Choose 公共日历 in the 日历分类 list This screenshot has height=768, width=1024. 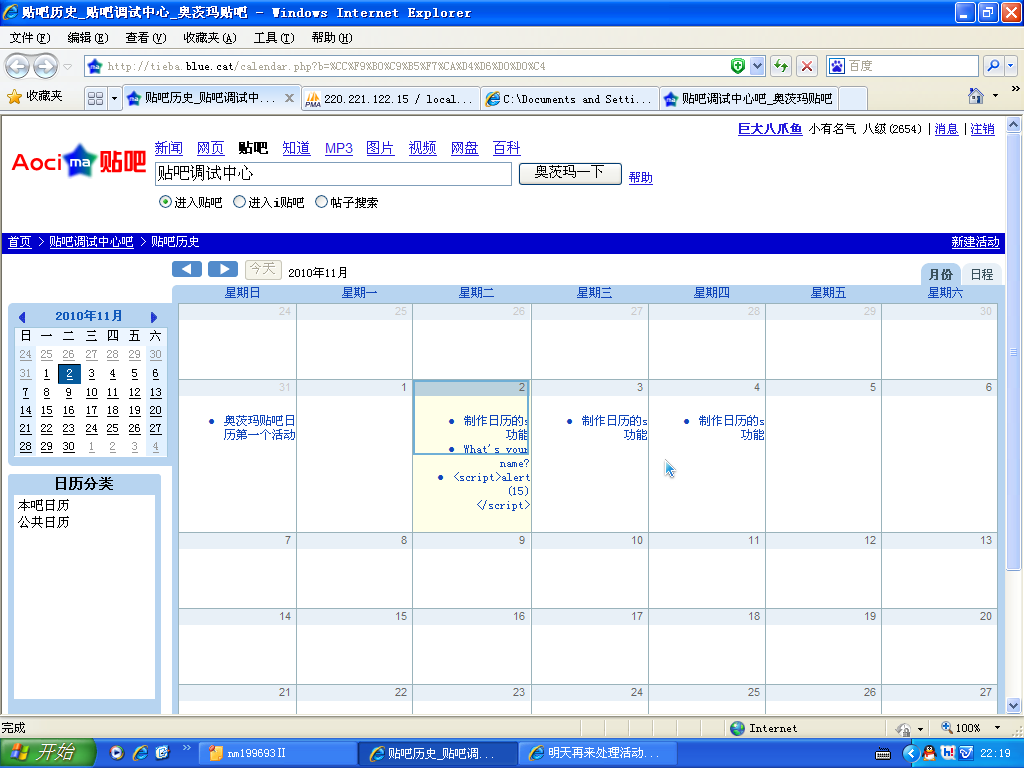pyautogui.click(x=43, y=522)
